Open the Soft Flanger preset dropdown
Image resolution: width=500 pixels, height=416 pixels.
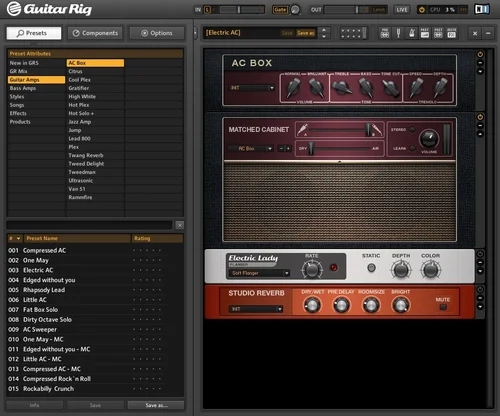(259, 273)
